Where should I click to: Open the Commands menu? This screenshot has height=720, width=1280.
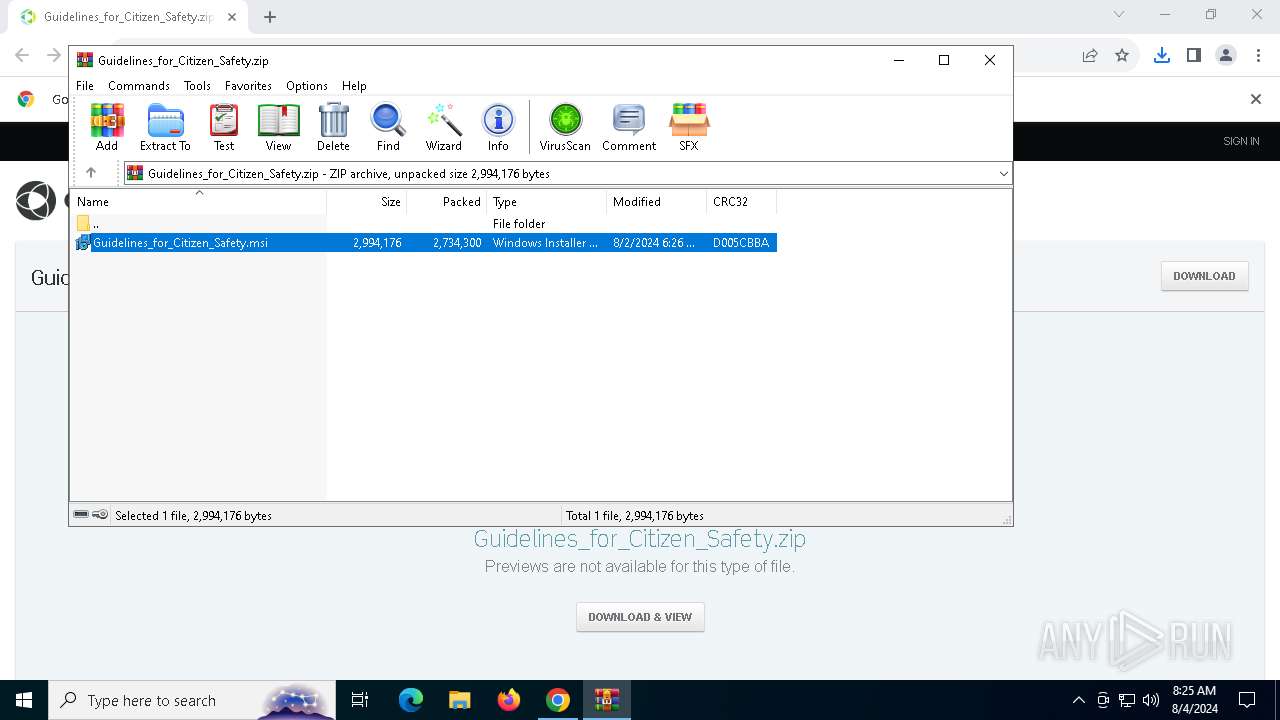(x=139, y=86)
